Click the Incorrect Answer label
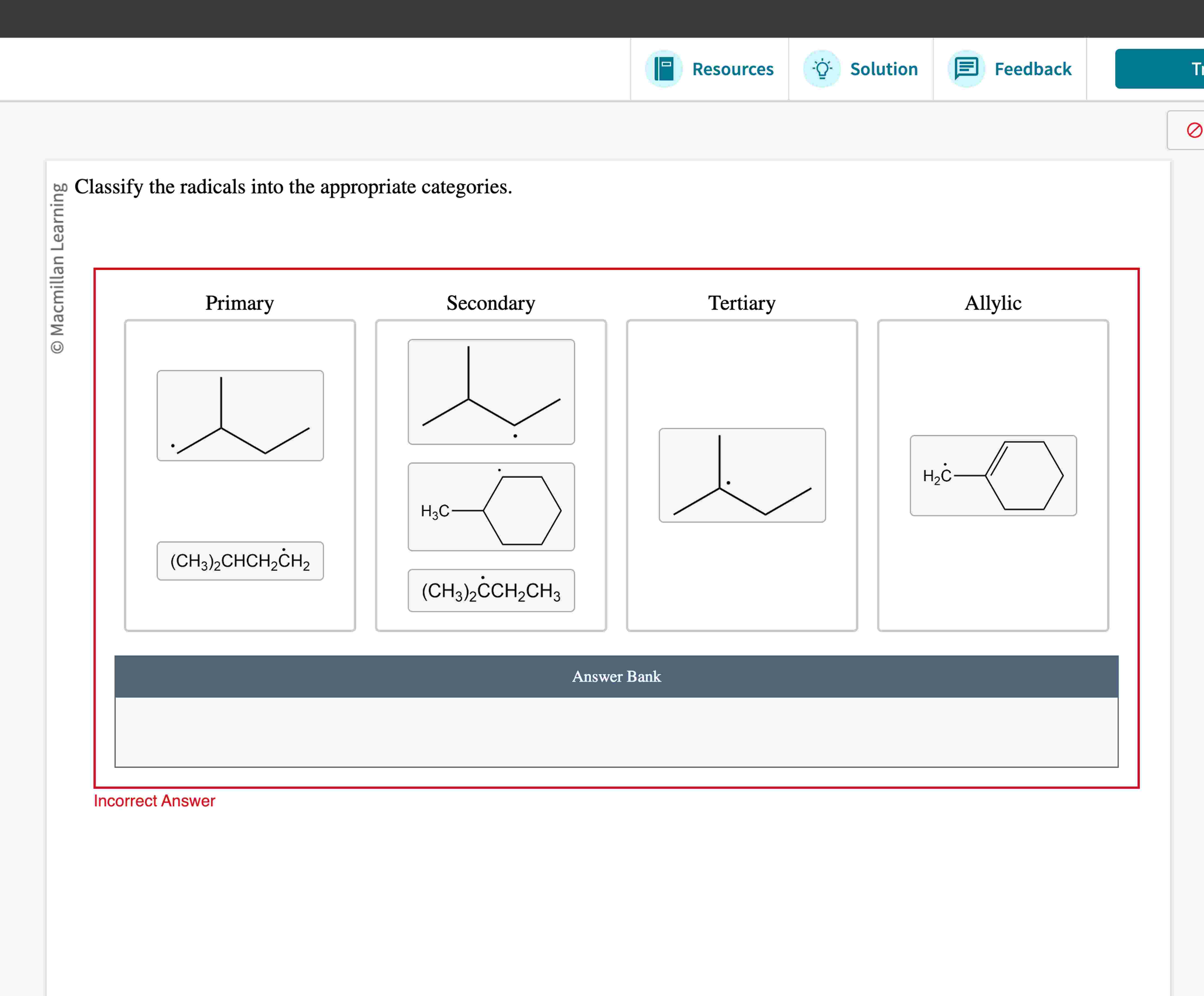Viewport: 1204px width, 996px height. (154, 800)
